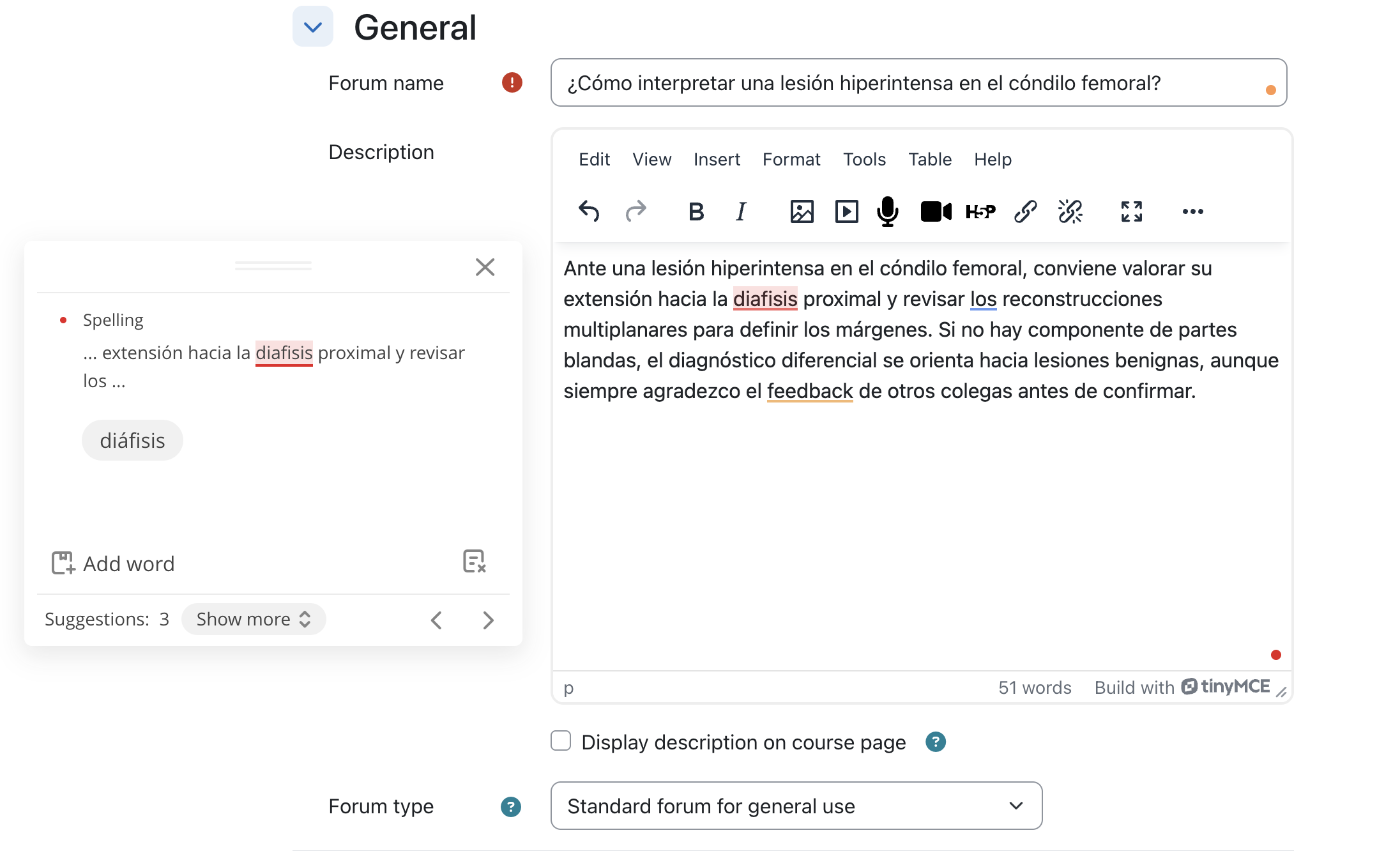Click the underlined word los in editor
1400x851 pixels.
pyautogui.click(x=984, y=299)
